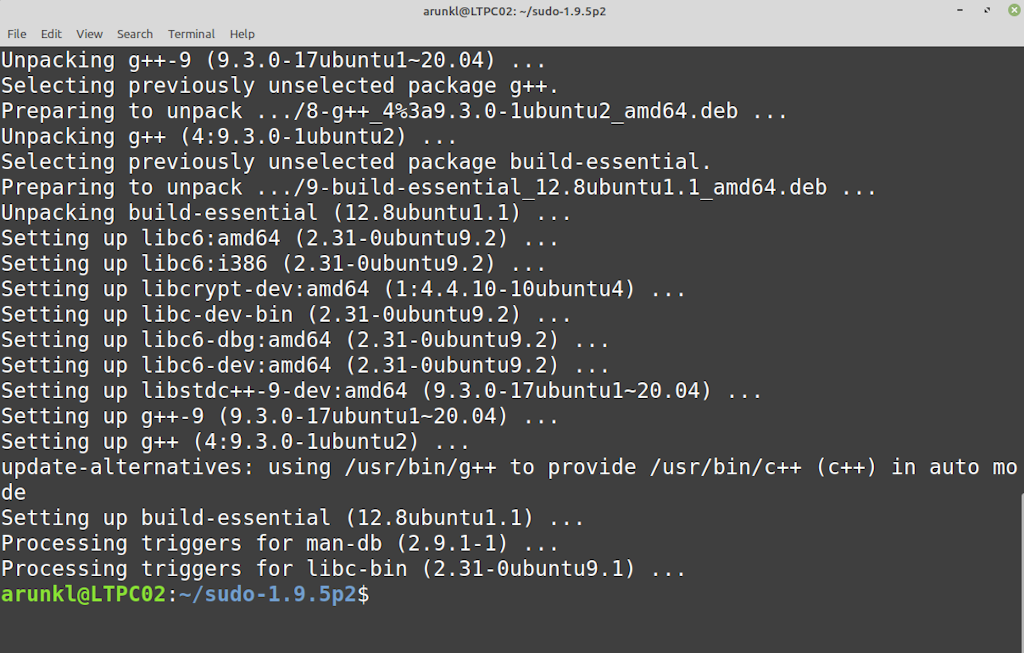Click the Setting up build-essential line

pyautogui.click(x=293, y=518)
